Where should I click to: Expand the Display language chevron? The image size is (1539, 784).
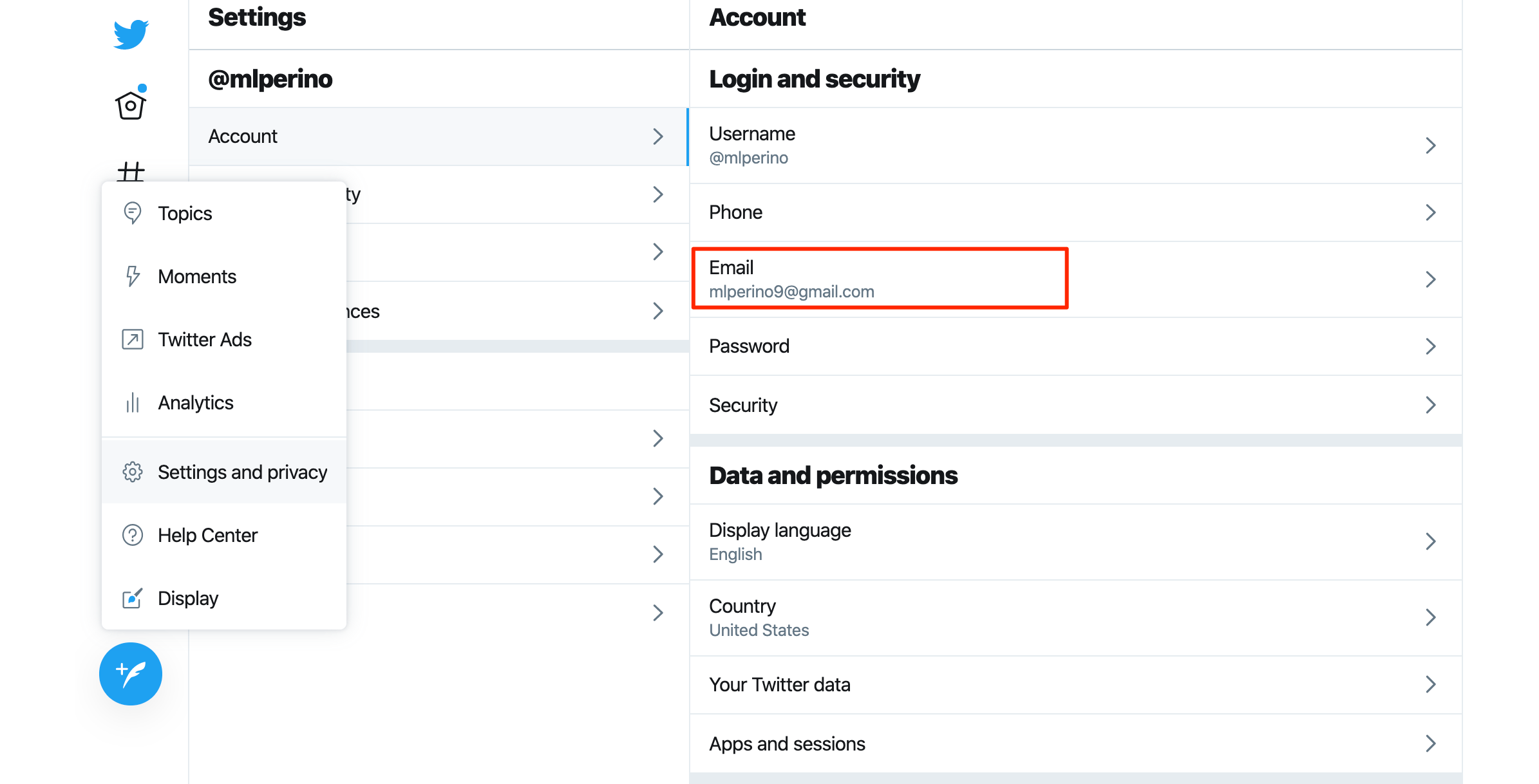tap(1430, 541)
